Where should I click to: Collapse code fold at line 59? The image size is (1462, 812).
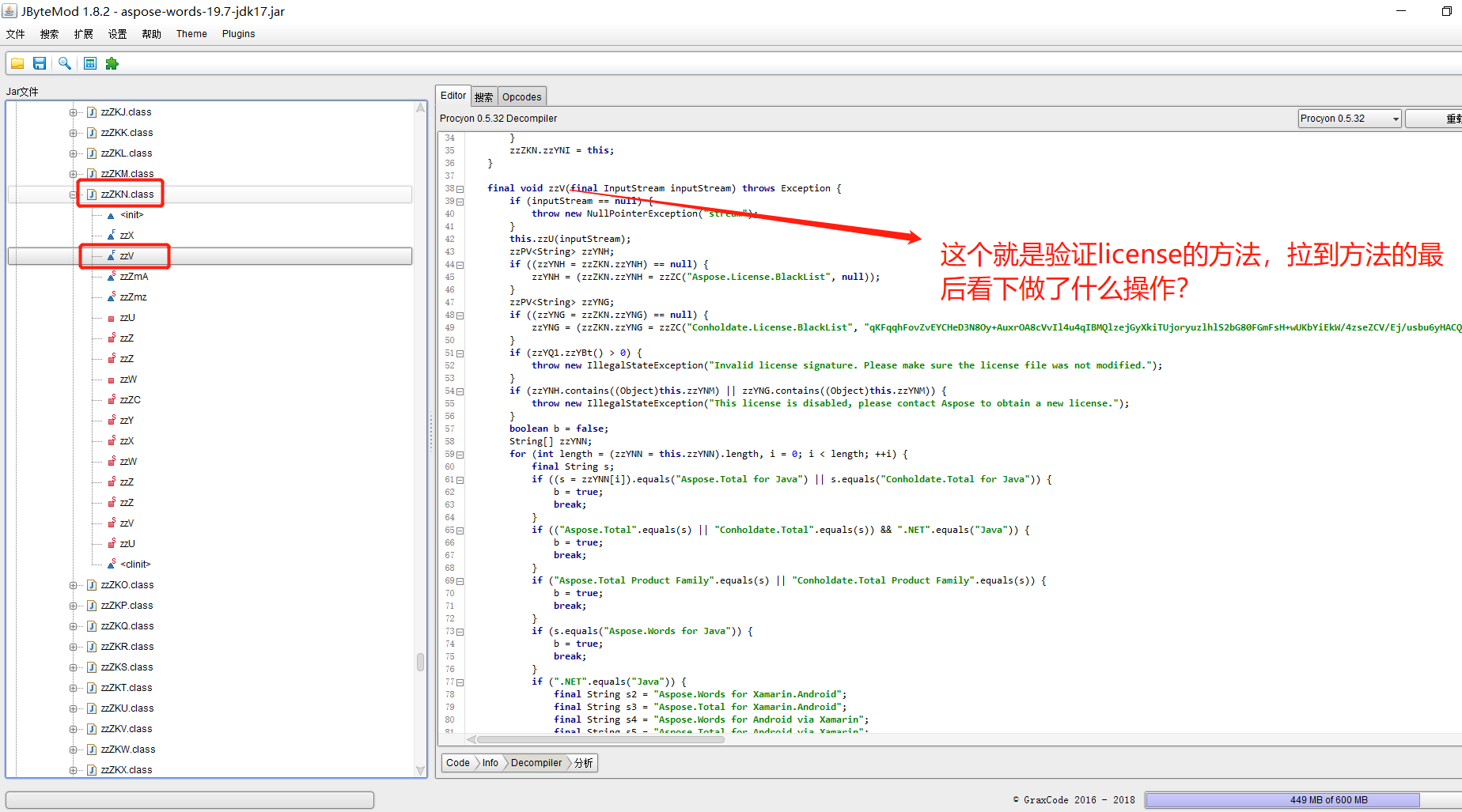click(x=460, y=455)
